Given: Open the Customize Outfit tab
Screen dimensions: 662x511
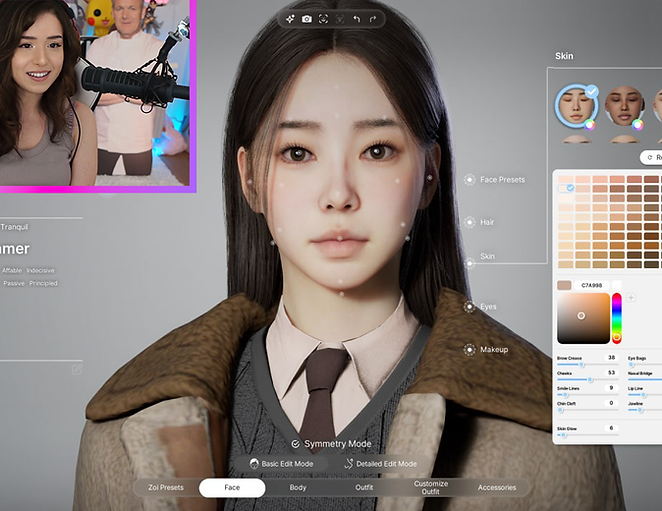Looking at the screenshot, I should (x=431, y=487).
